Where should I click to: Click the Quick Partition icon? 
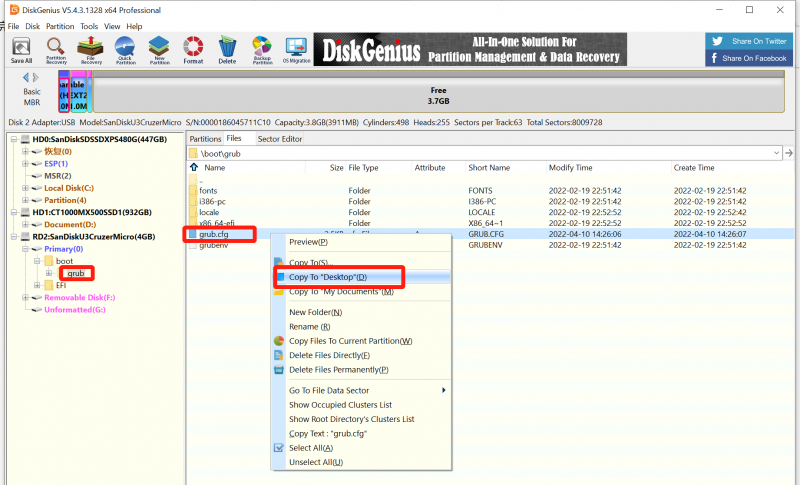[x=125, y=50]
